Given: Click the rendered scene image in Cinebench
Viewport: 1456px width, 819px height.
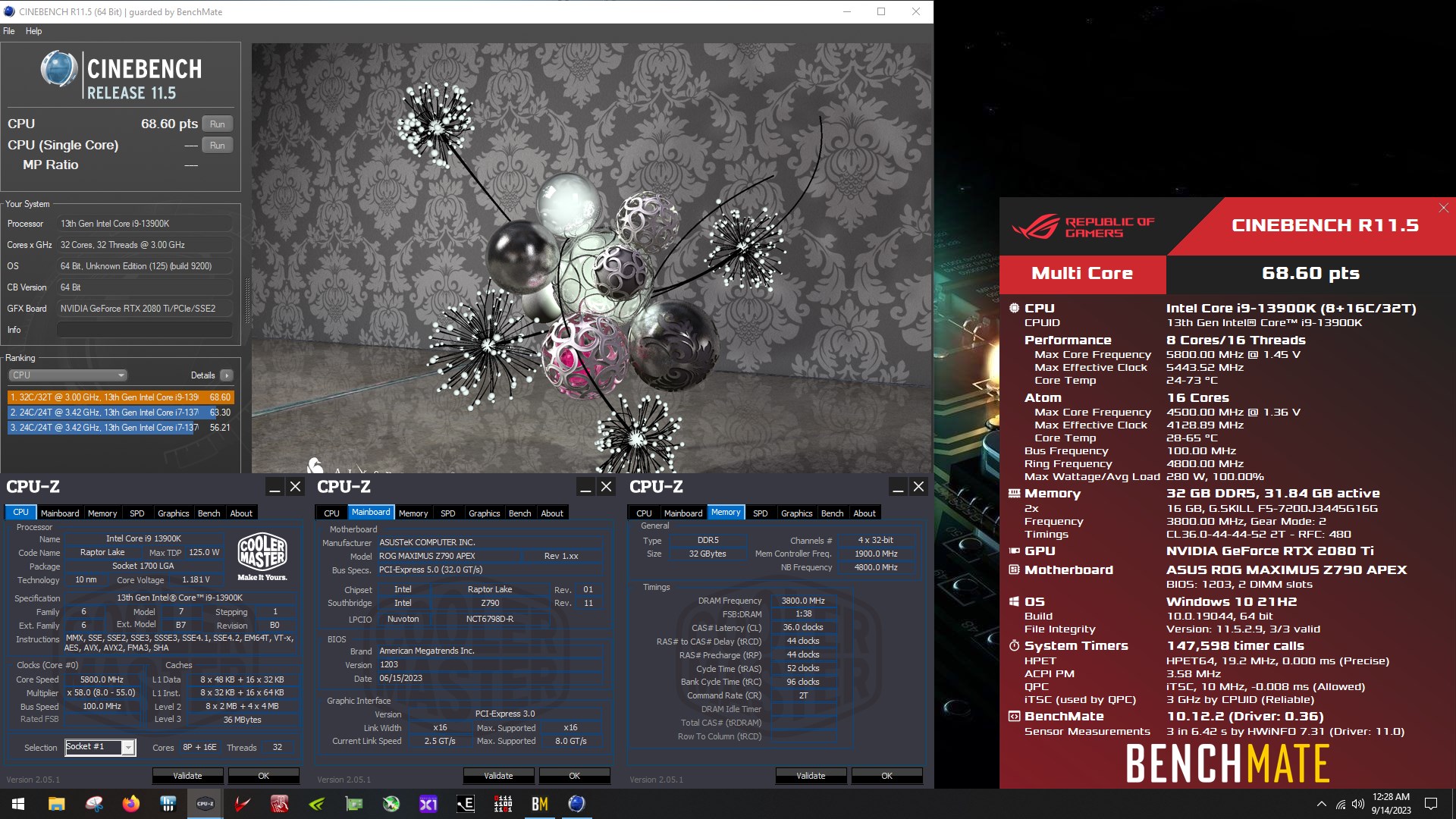Looking at the screenshot, I should 591,258.
